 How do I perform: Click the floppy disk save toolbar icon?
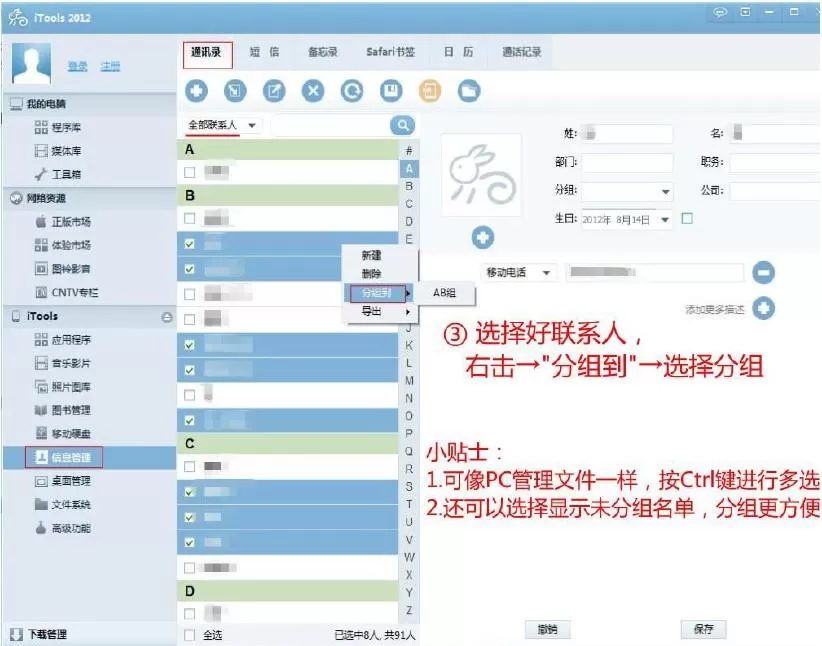(391, 91)
